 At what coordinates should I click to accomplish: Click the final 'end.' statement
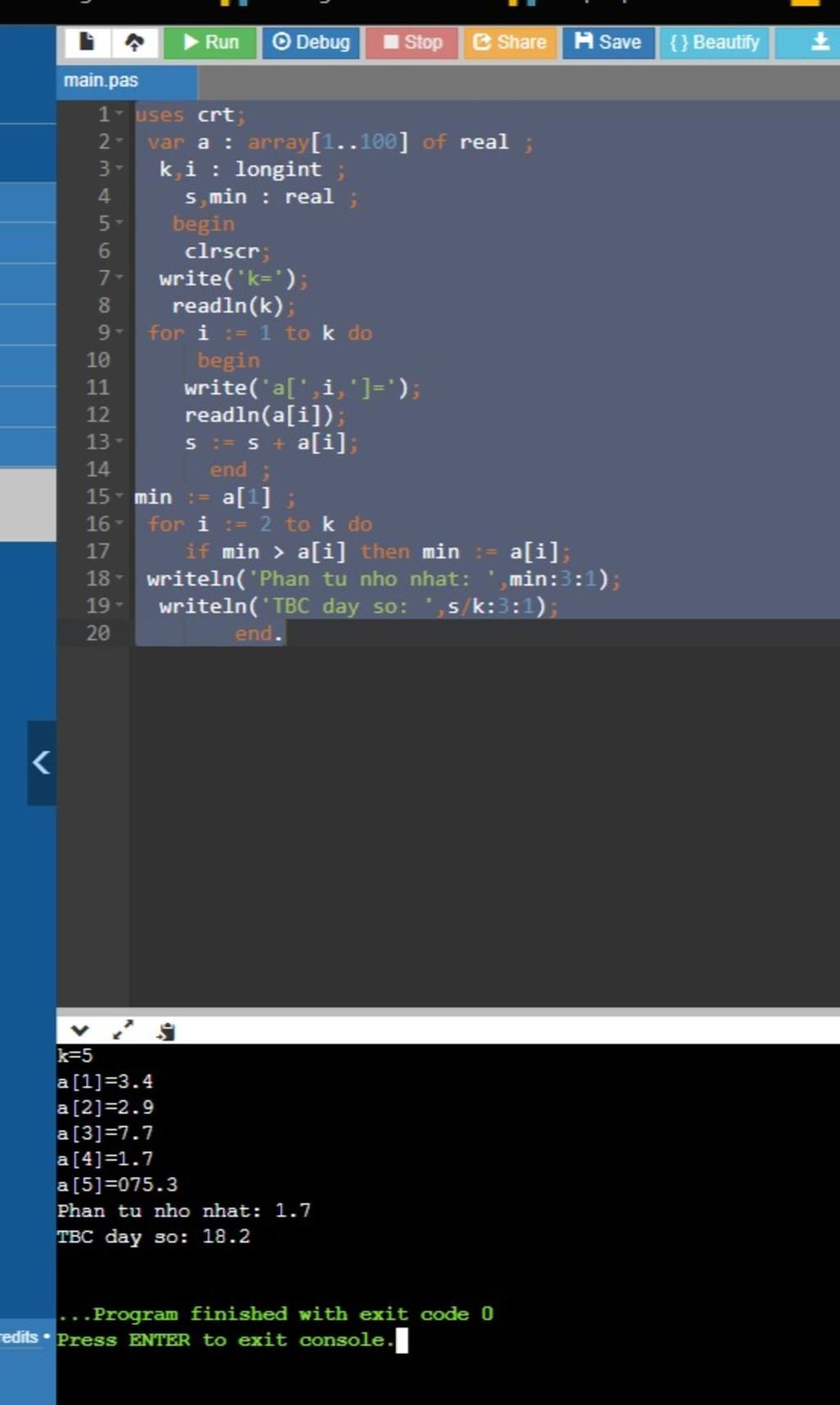coord(258,634)
